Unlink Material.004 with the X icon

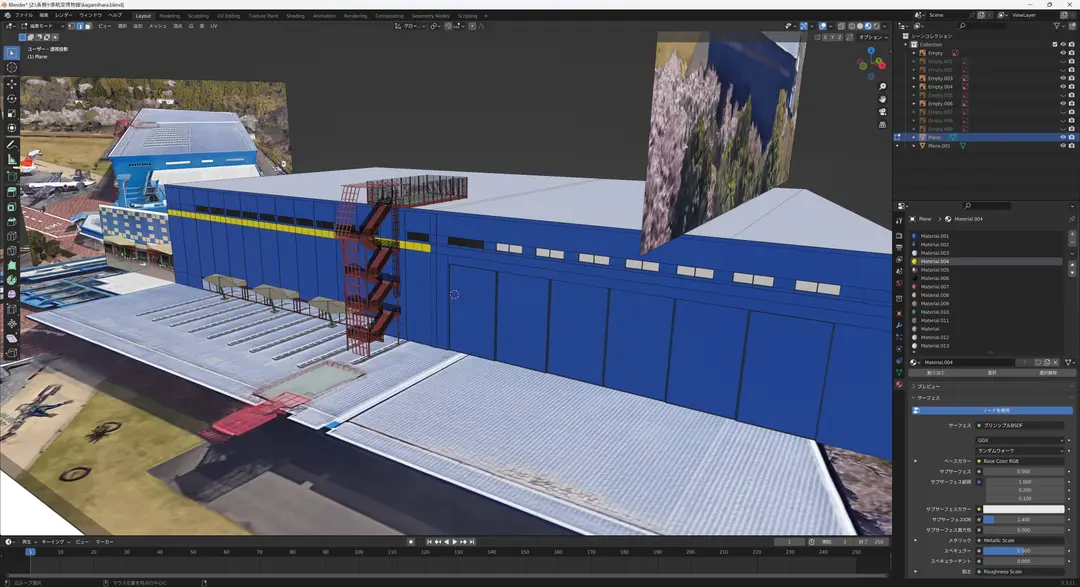pos(1055,362)
